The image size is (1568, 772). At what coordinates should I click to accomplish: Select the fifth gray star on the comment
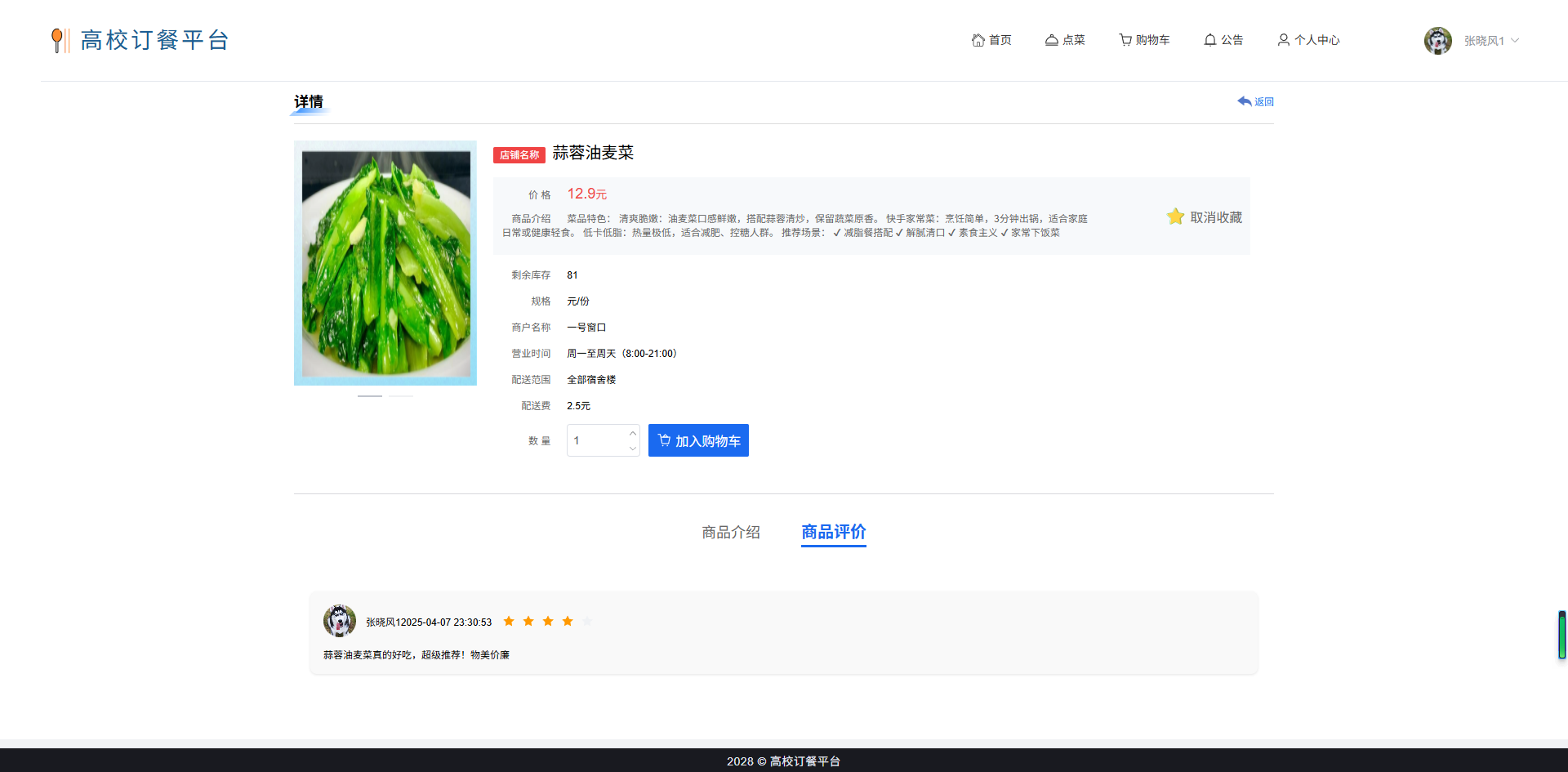pos(587,621)
